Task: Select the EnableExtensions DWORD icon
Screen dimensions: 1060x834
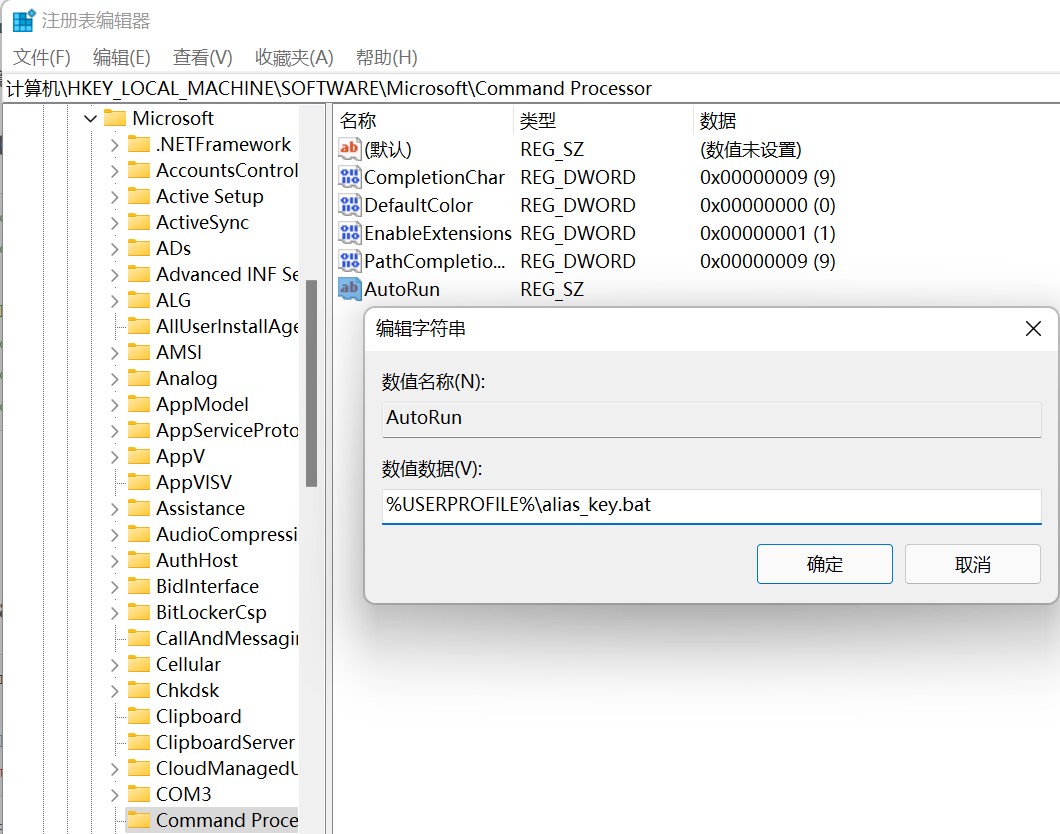Action: (350, 233)
